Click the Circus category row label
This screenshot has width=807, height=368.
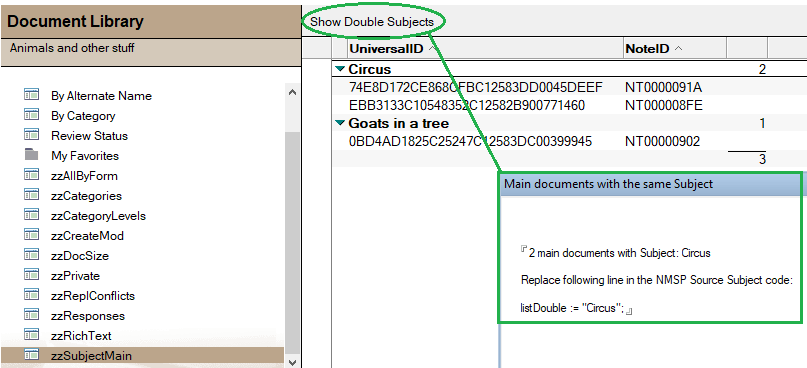[x=370, y=69]
